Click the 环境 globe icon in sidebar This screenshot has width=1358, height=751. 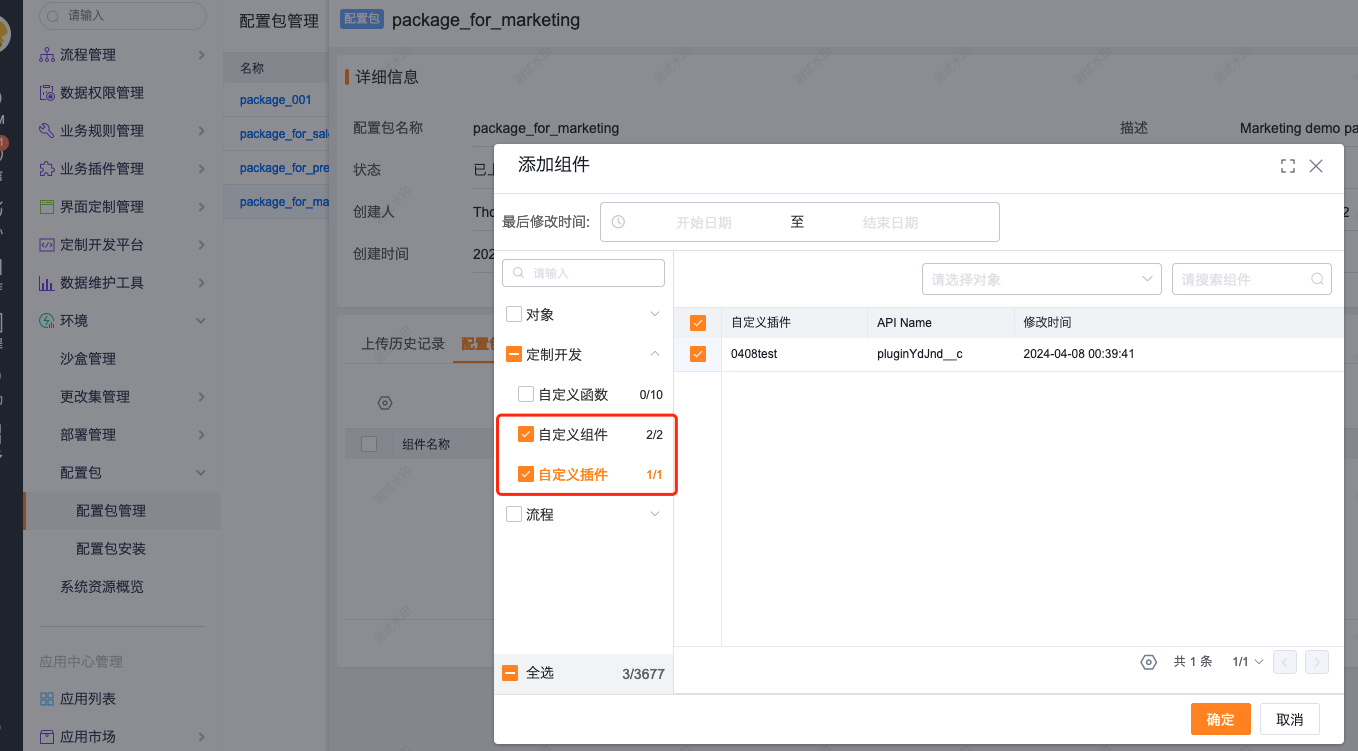coord(46,320)
